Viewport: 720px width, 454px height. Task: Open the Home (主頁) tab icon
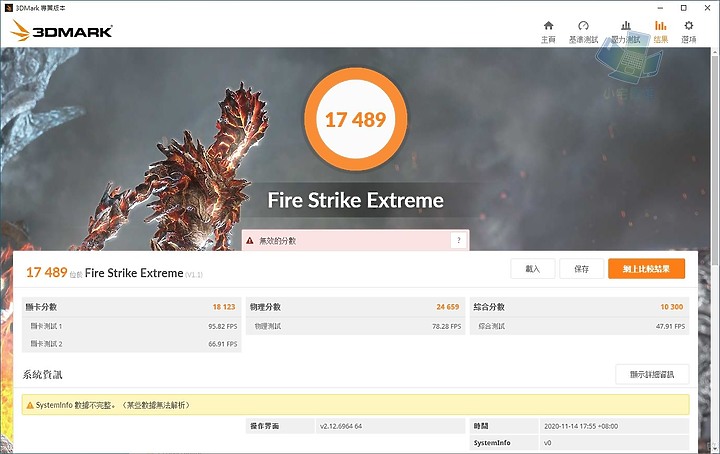coord(548,26)
